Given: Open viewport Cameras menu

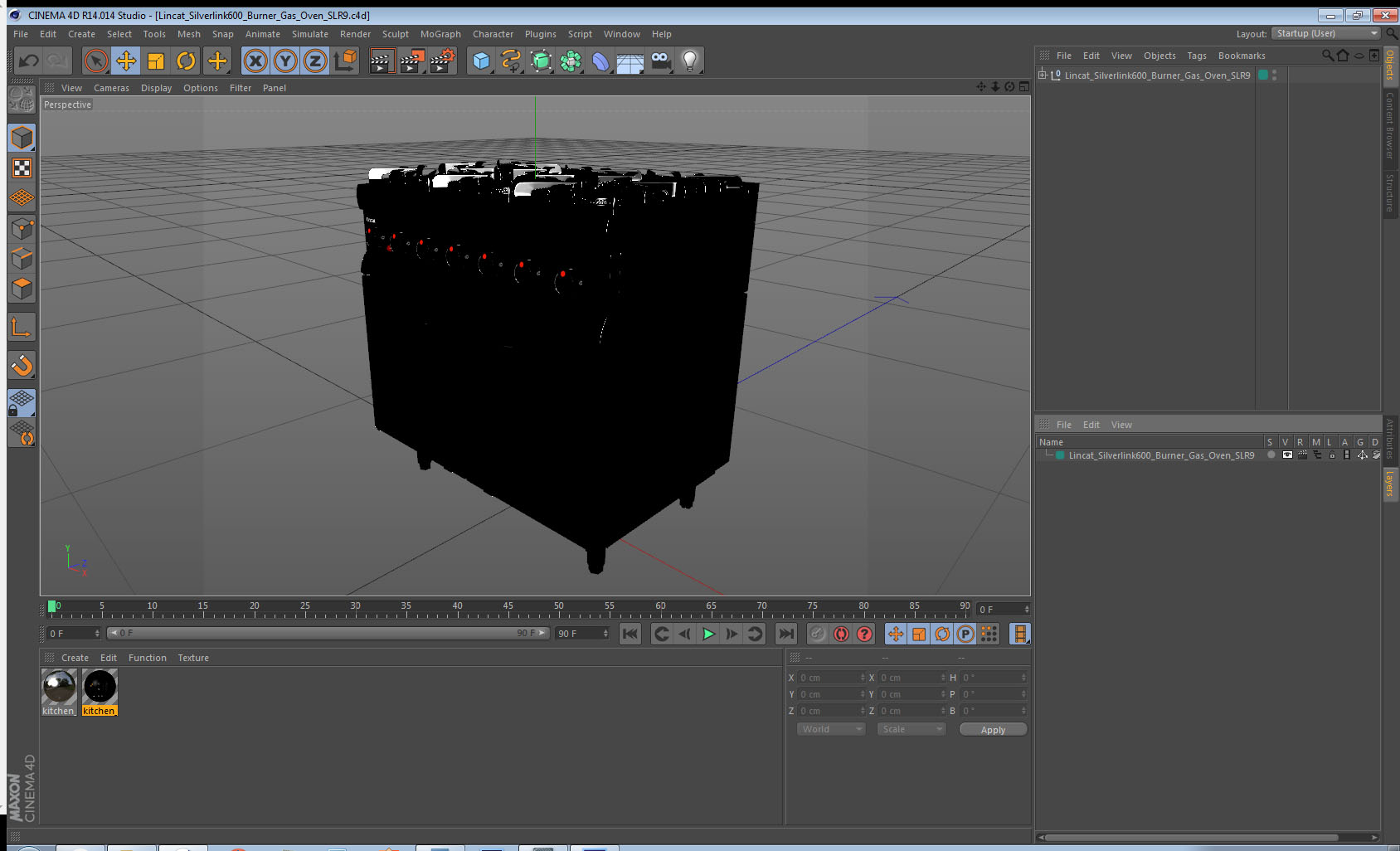Looking at the screenshot, I should pyautogui.click(x=111, y=88).
